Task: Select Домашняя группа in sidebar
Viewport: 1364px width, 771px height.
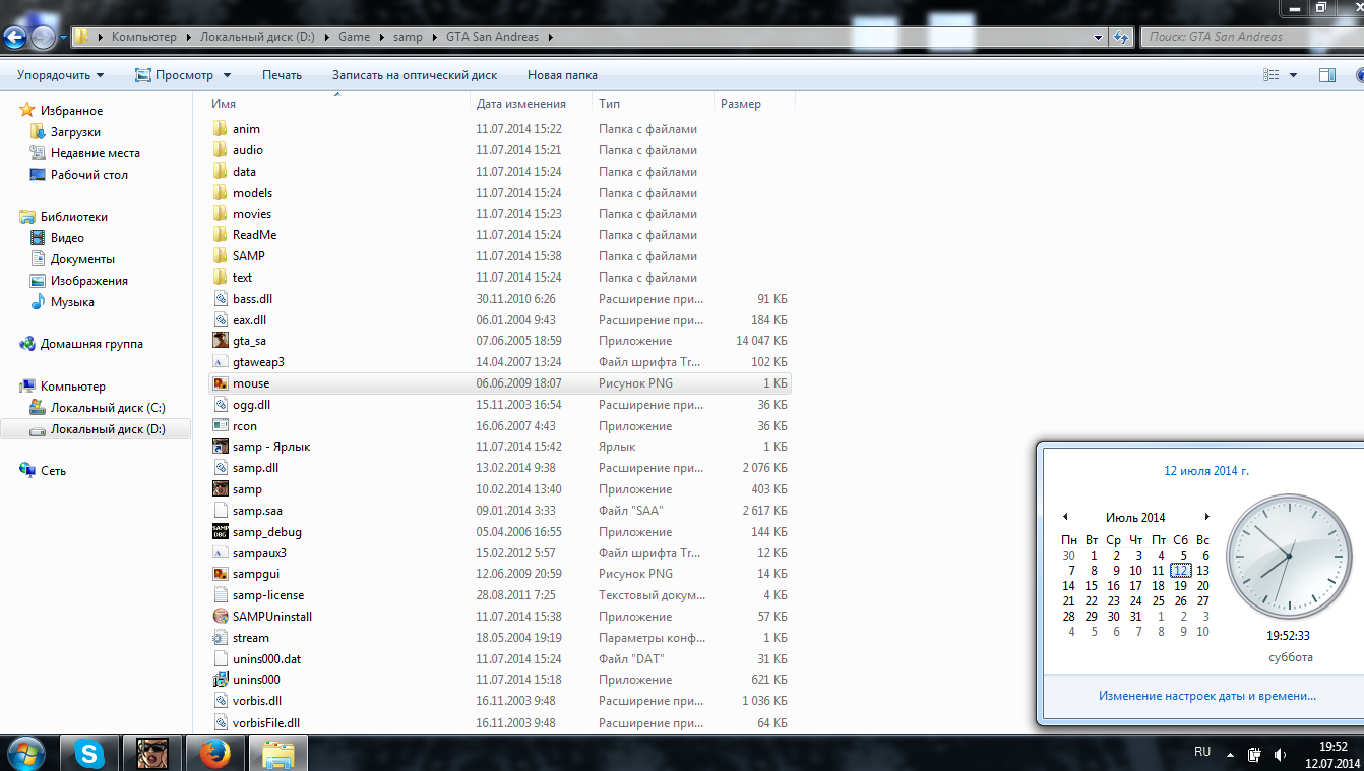Action: [91, 344]
